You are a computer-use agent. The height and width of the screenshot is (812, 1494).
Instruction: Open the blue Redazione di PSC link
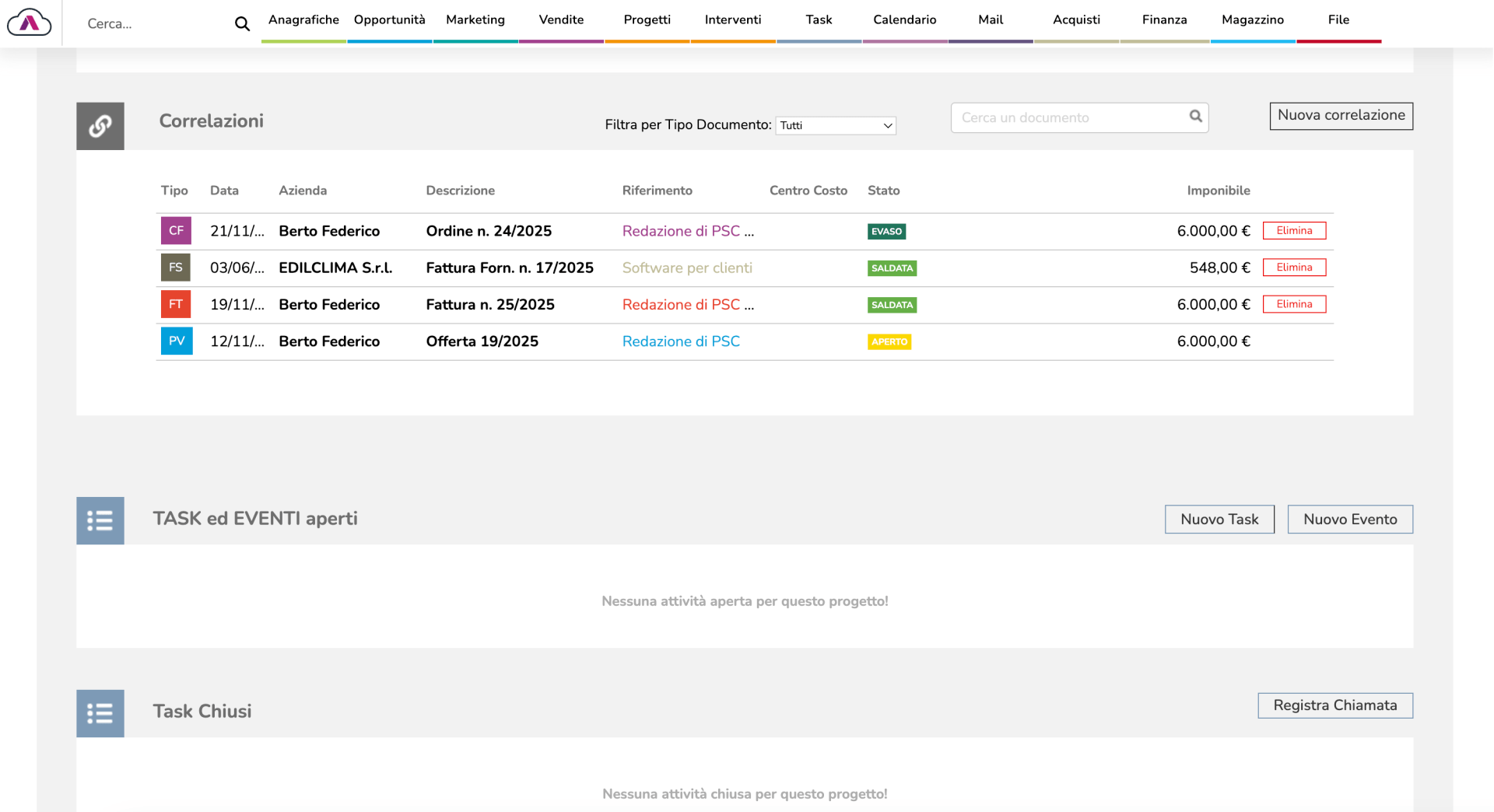[x=681, y=341]
